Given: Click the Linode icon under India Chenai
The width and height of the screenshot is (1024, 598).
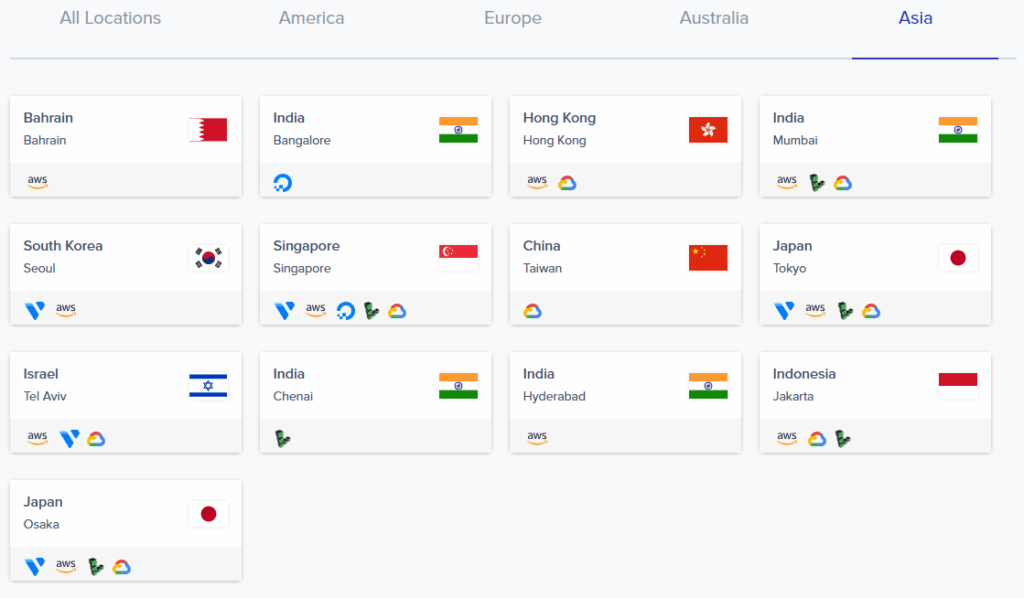Looking at the screenshot, I should (x=283, y=438).
